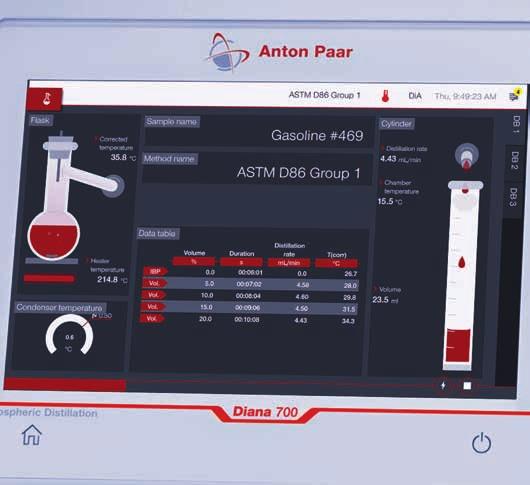Tap the graduated cylinder graphic
Viewport: 530px width, 485px height.
(x=462, y=275)
